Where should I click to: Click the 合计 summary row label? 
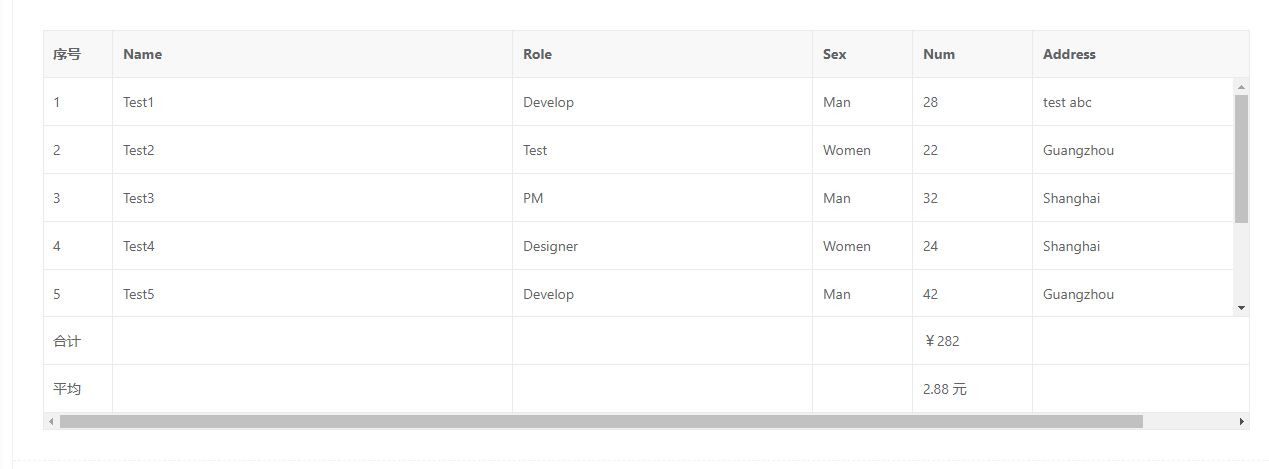tap(67, 341)
